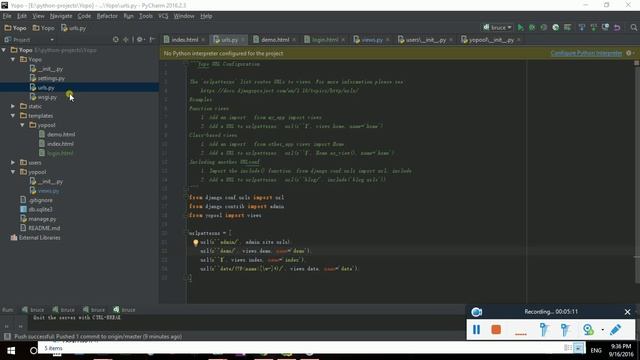This screenshot has height=360, width=640.
Task: Click the urls.py breadcrumb in navigation bar
Action: click(x=73, y=28)
